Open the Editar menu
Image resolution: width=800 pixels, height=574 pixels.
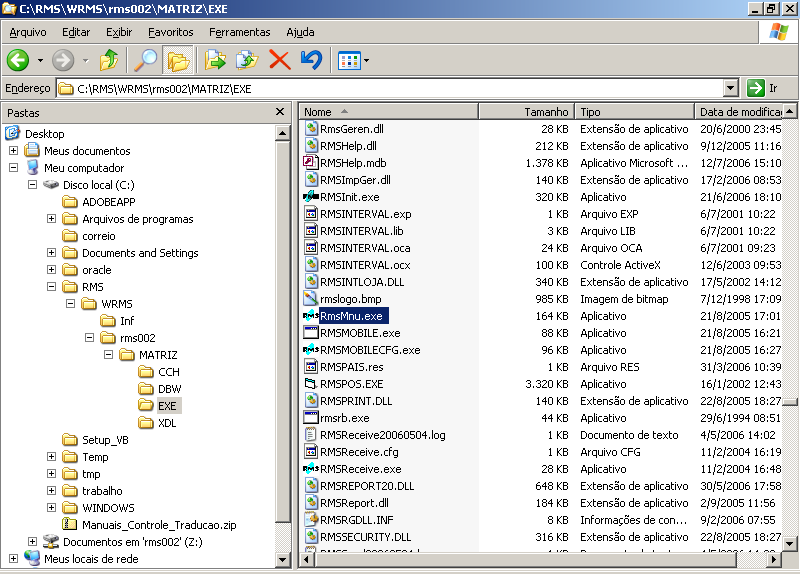pos(76,32)
